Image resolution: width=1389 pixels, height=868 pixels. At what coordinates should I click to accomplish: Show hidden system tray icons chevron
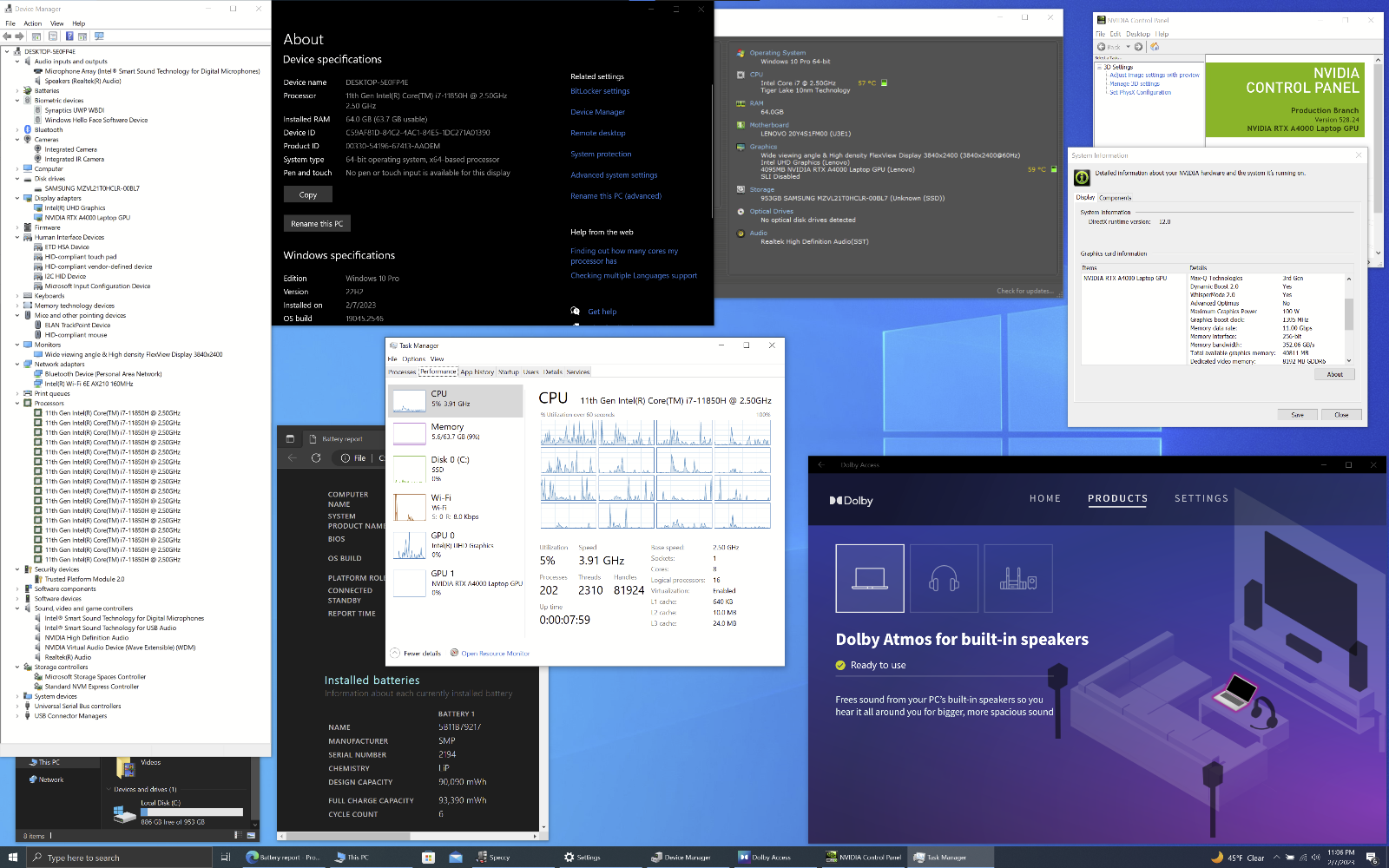[1276, 858]
